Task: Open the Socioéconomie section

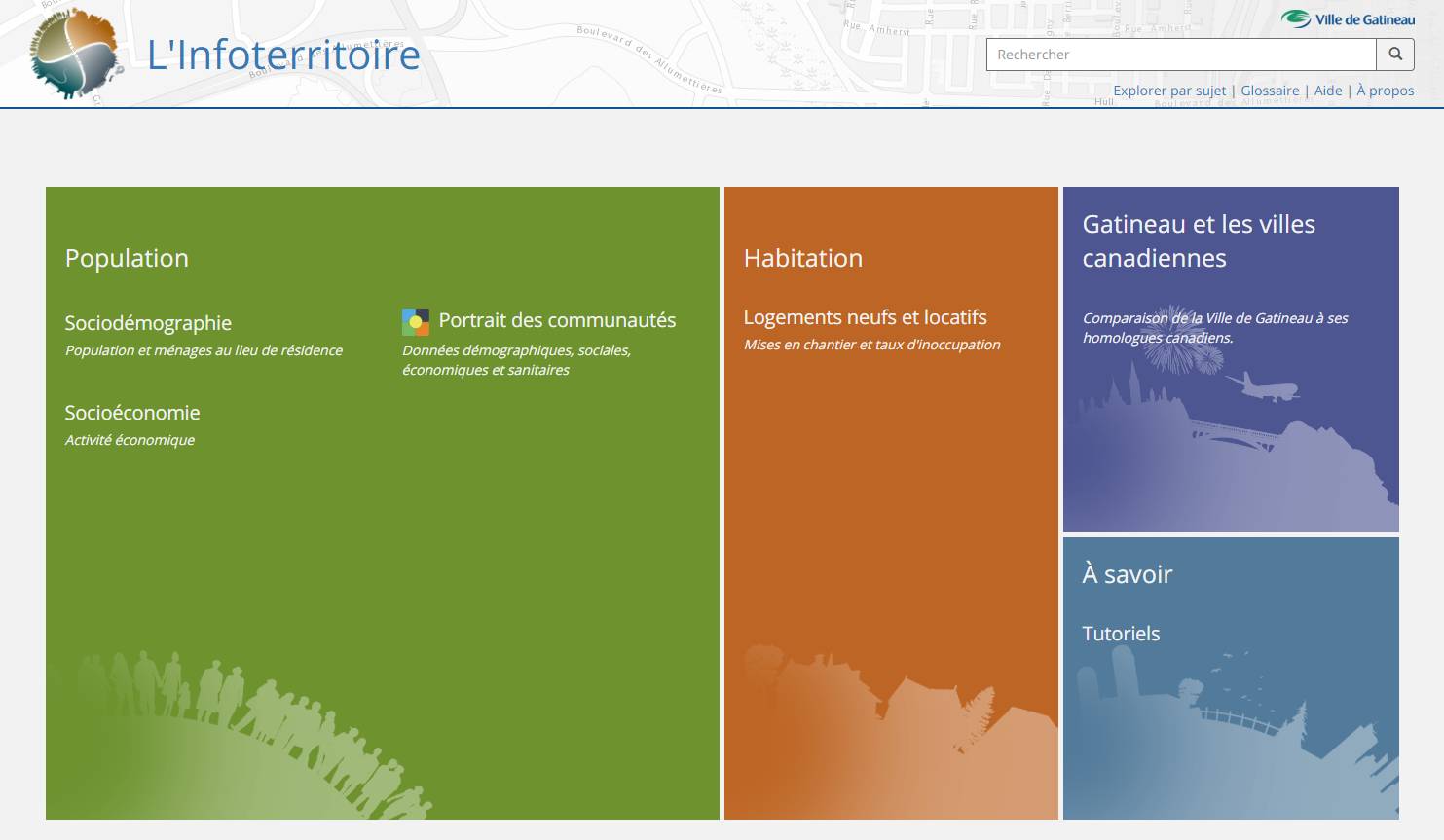Action: click(x=132, y=413)
